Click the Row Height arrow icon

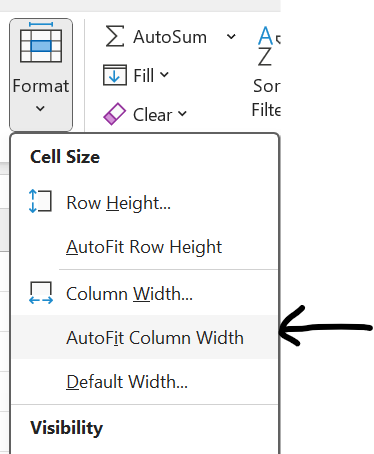pyautogui.click(x=40, y=201)
